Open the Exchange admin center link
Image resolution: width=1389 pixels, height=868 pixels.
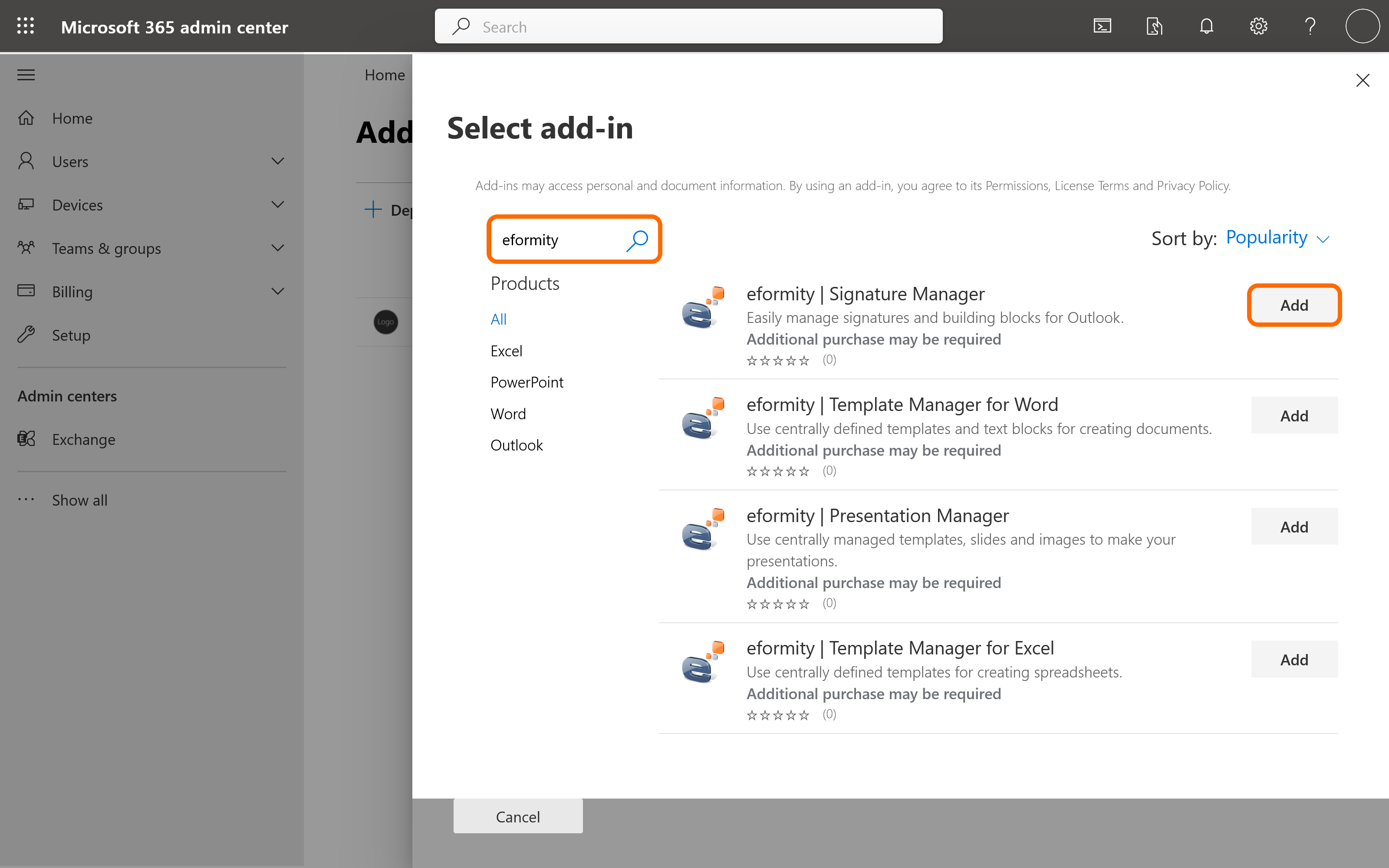[83, 439]
